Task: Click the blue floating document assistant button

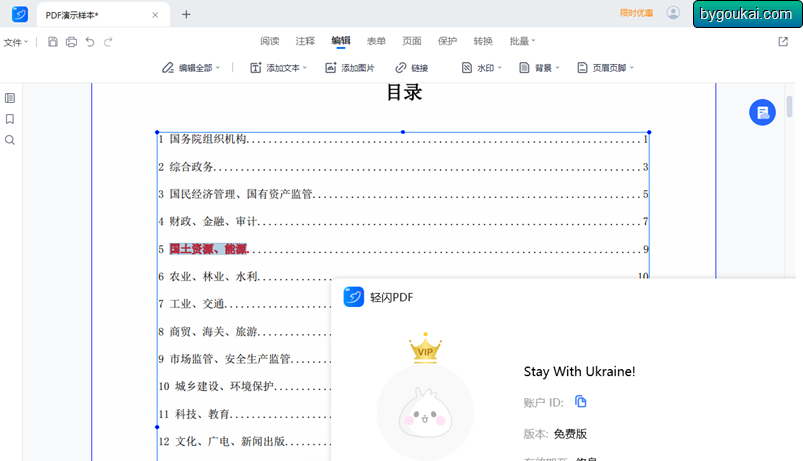Action: [762, 112]
